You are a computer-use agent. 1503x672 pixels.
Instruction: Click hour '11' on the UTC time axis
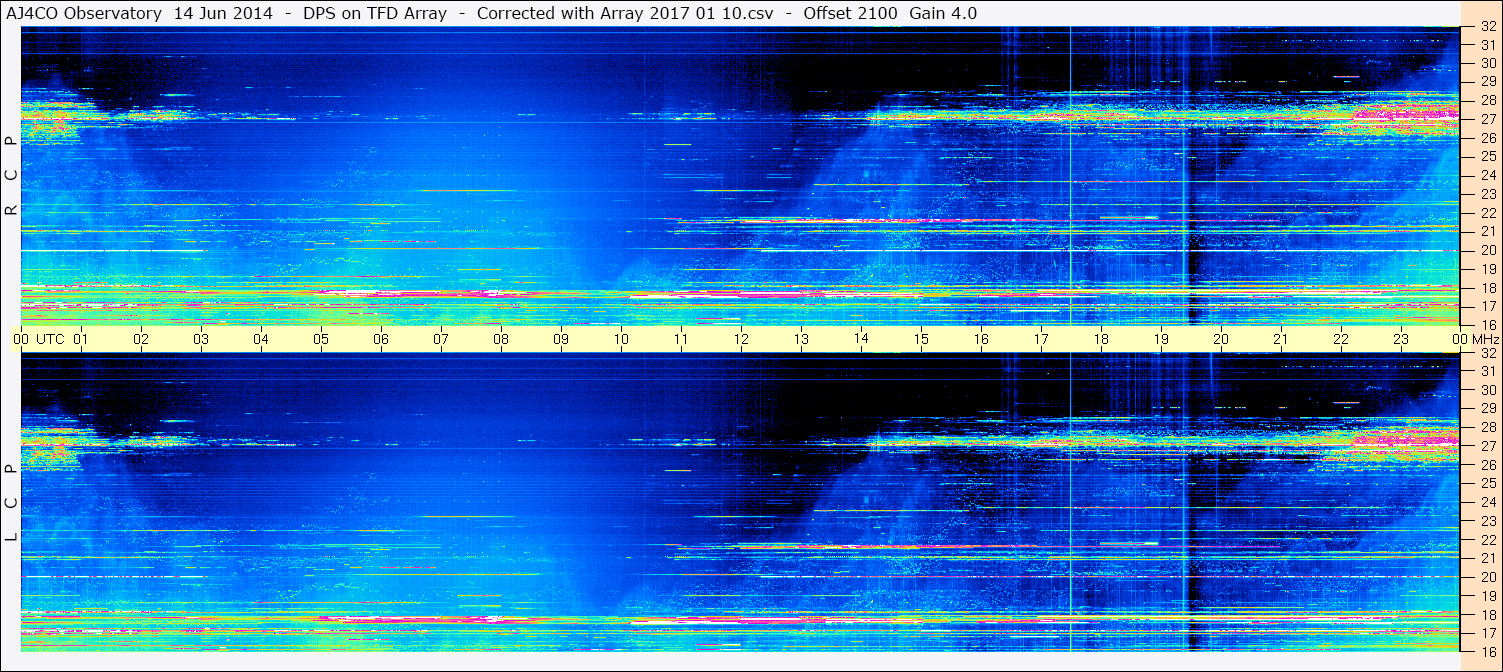coord(682,339)
